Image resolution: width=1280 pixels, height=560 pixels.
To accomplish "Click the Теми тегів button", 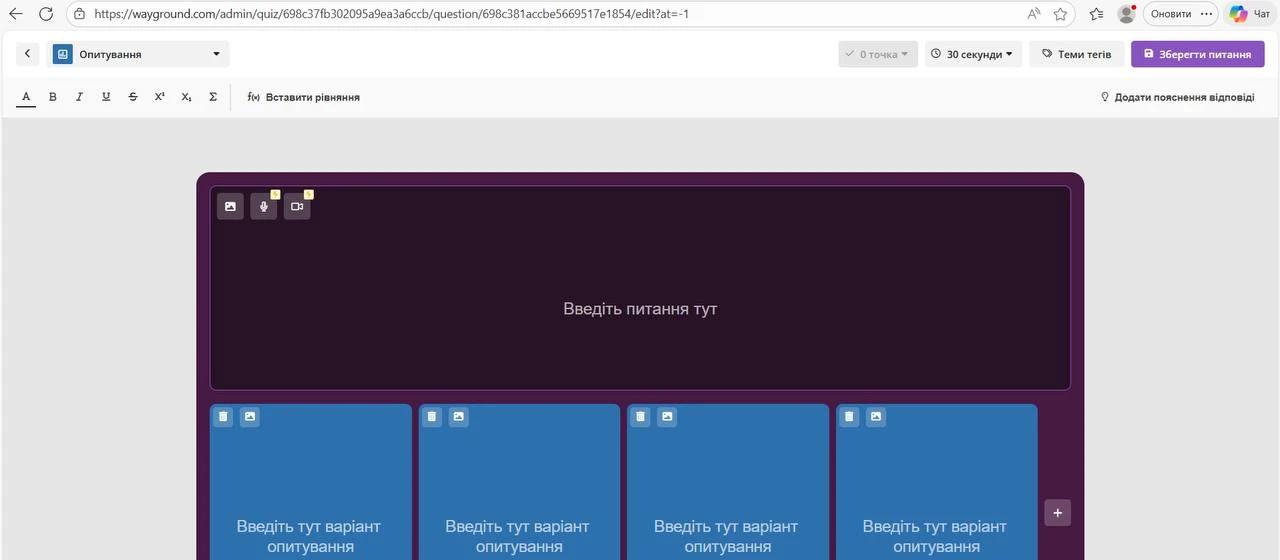I will pos(1077,54).
